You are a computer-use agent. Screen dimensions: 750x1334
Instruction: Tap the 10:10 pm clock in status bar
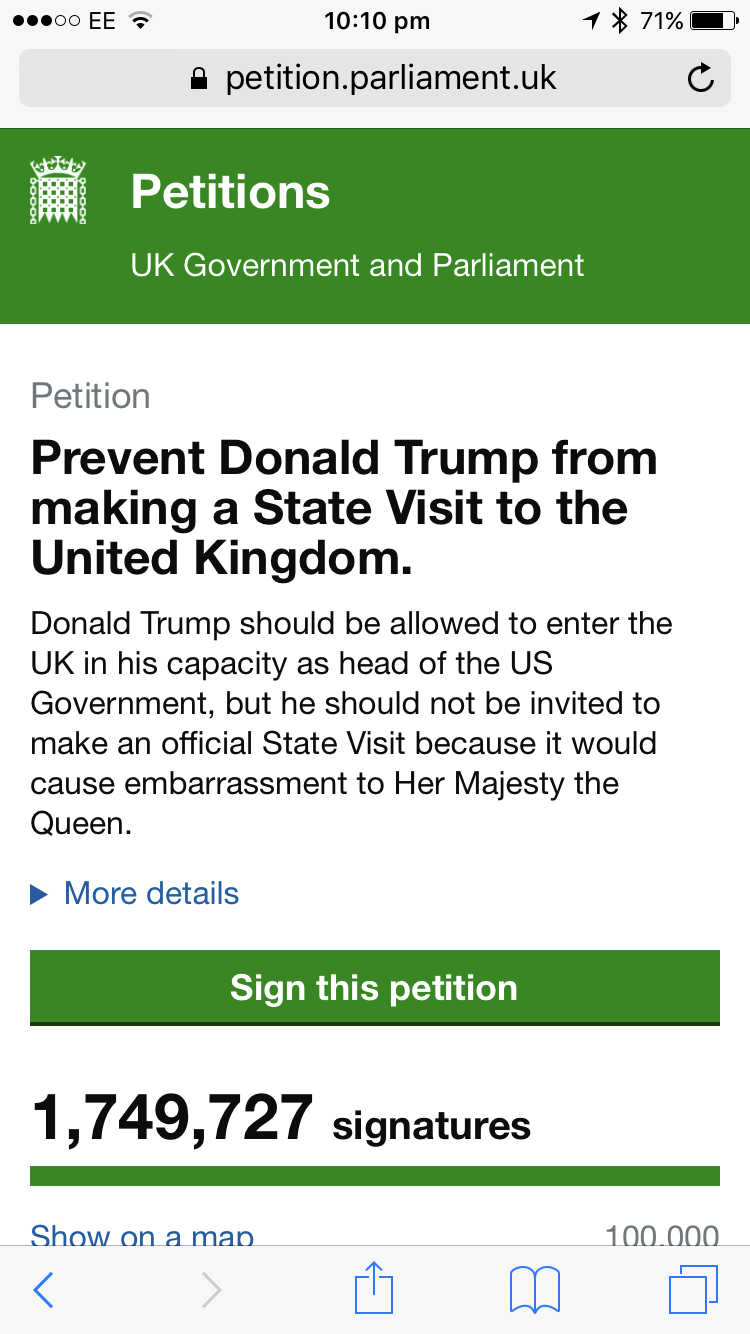coord(377,21)
